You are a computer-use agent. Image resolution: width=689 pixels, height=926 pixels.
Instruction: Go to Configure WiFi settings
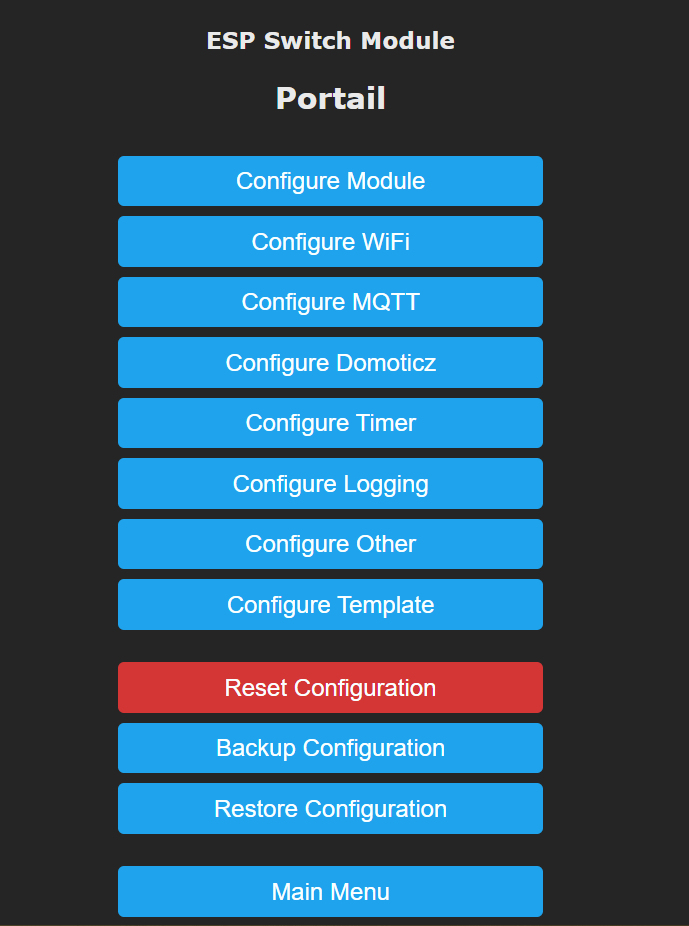[x=330, y=242]
